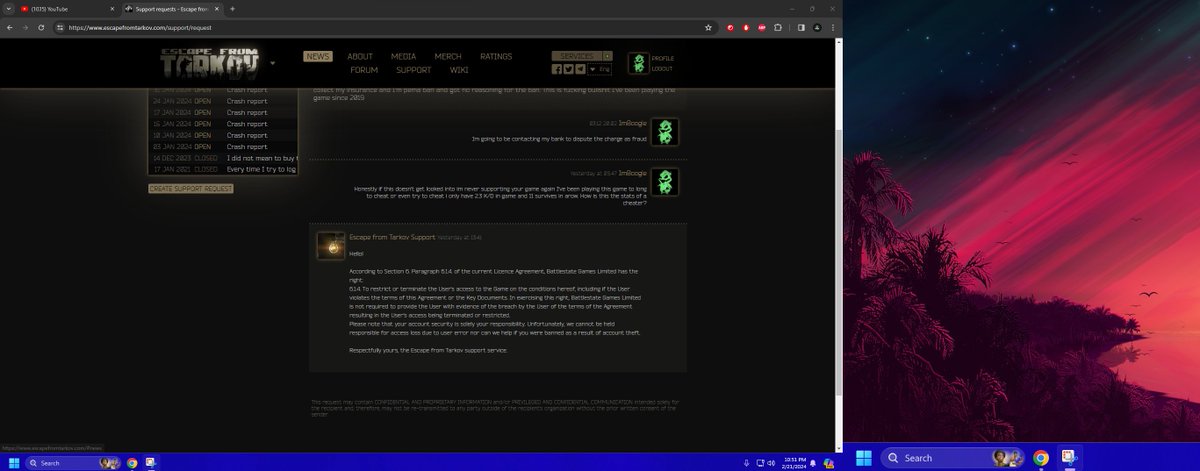Open Windows Start on right monitor taskbar
The height and width of the screenshot is (471, 1200).
[x=864, y=458]
